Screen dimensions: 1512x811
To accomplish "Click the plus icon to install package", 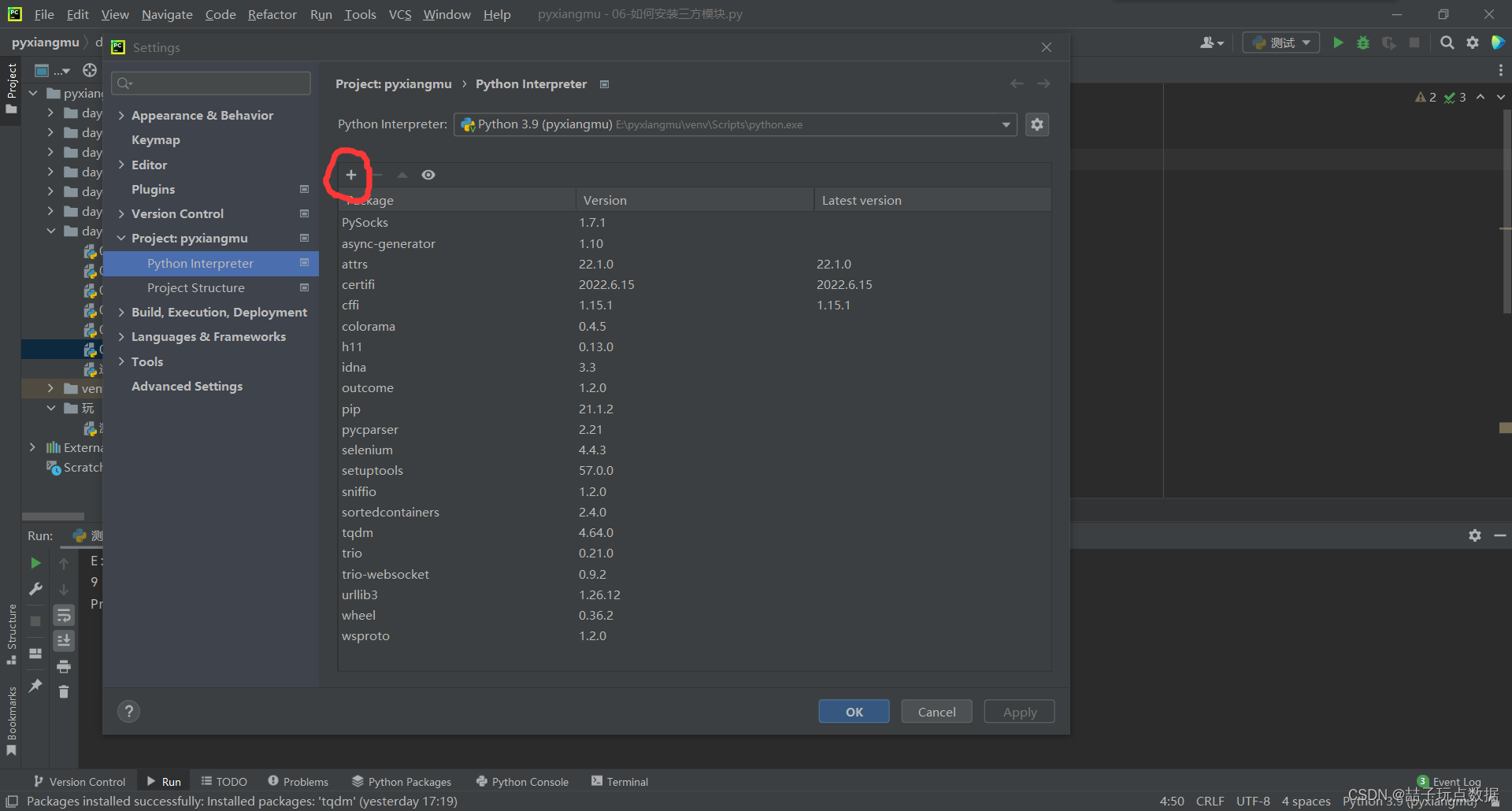I will [351, 175].
